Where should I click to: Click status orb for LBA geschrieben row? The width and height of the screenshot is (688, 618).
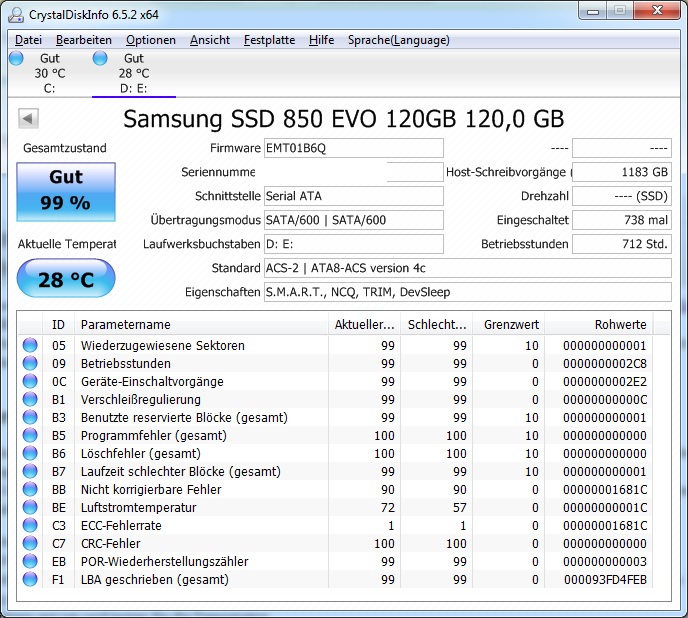pos(30,579)
